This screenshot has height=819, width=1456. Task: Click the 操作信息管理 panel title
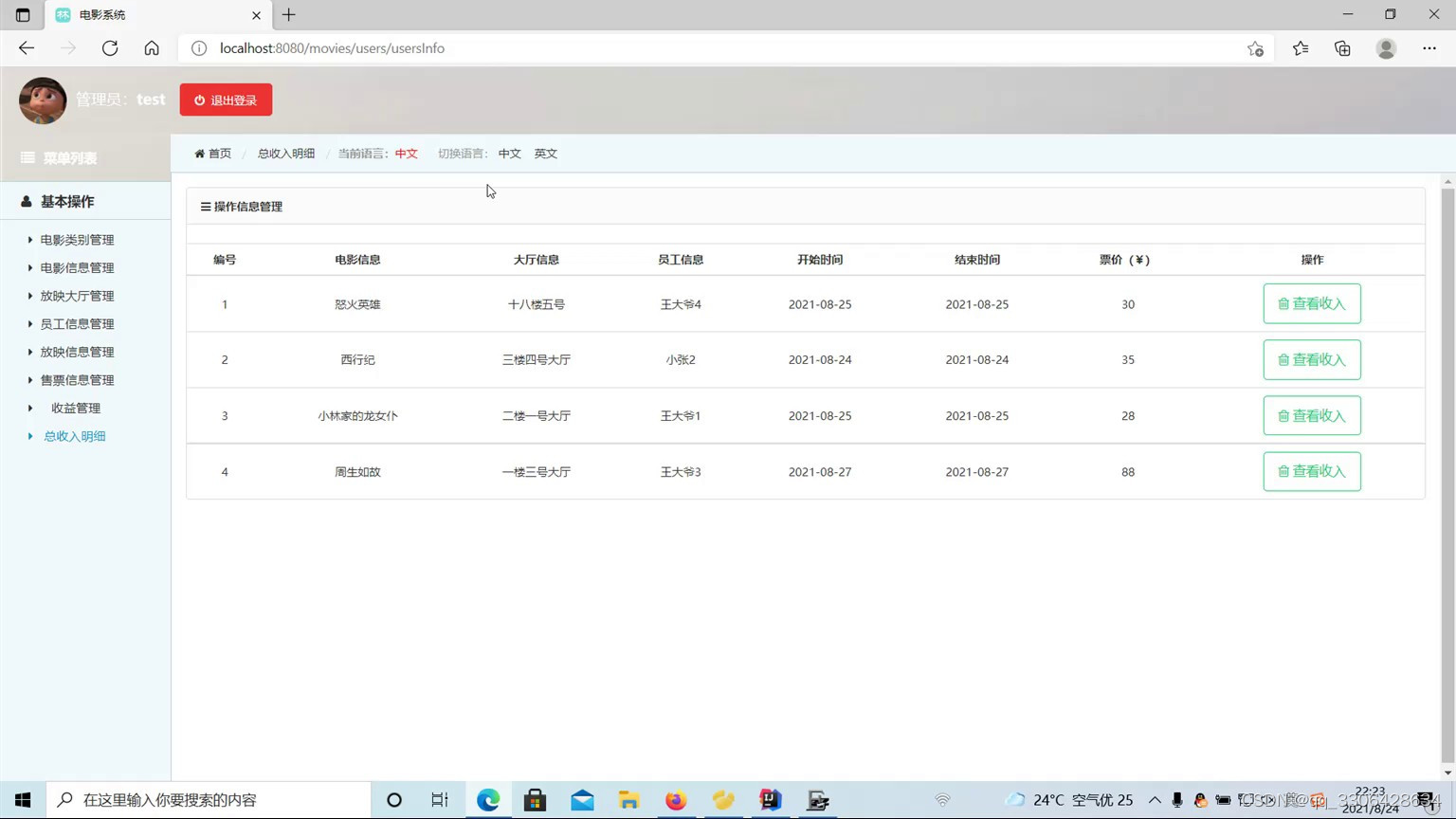coord(242,207)
